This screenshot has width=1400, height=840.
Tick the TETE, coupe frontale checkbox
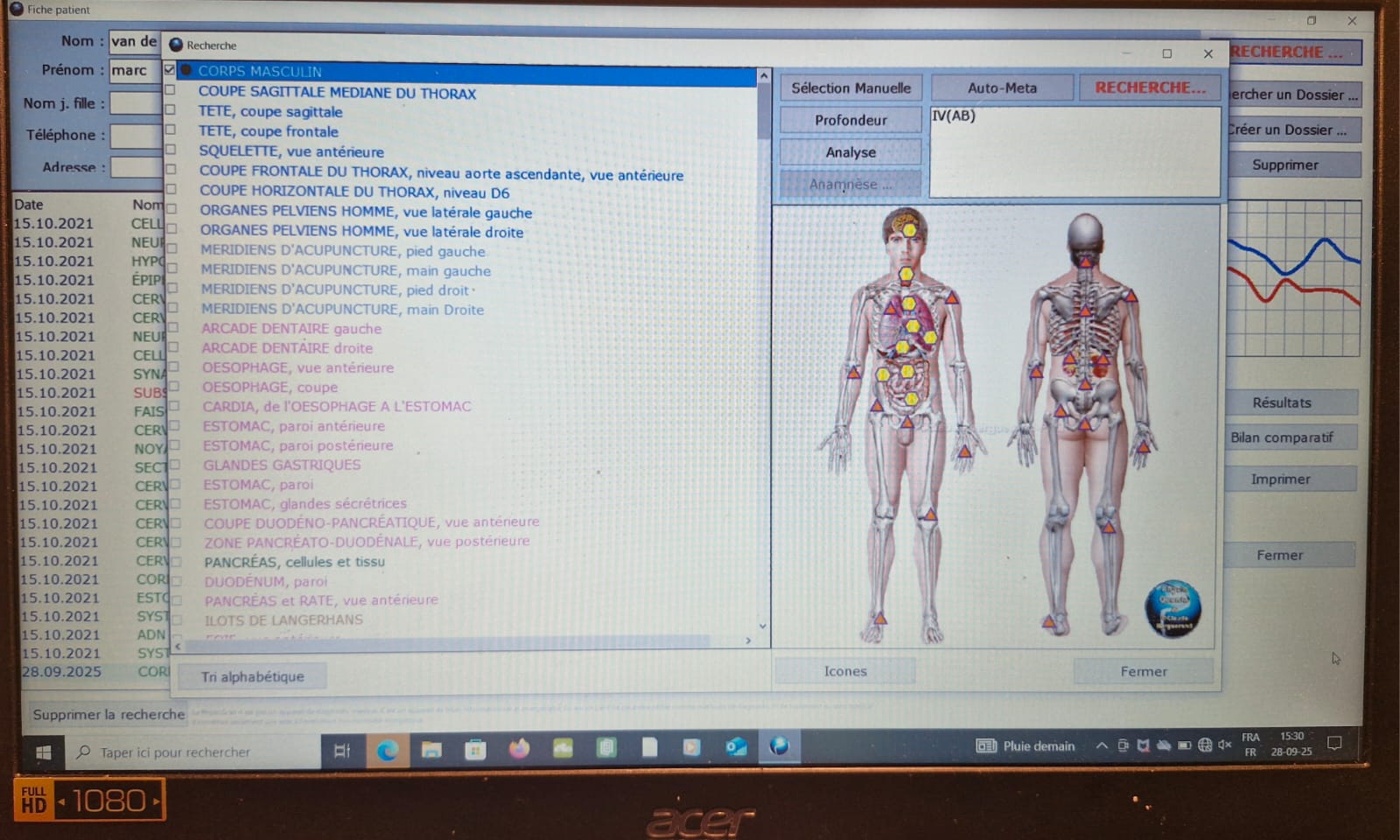pos(170,129)
